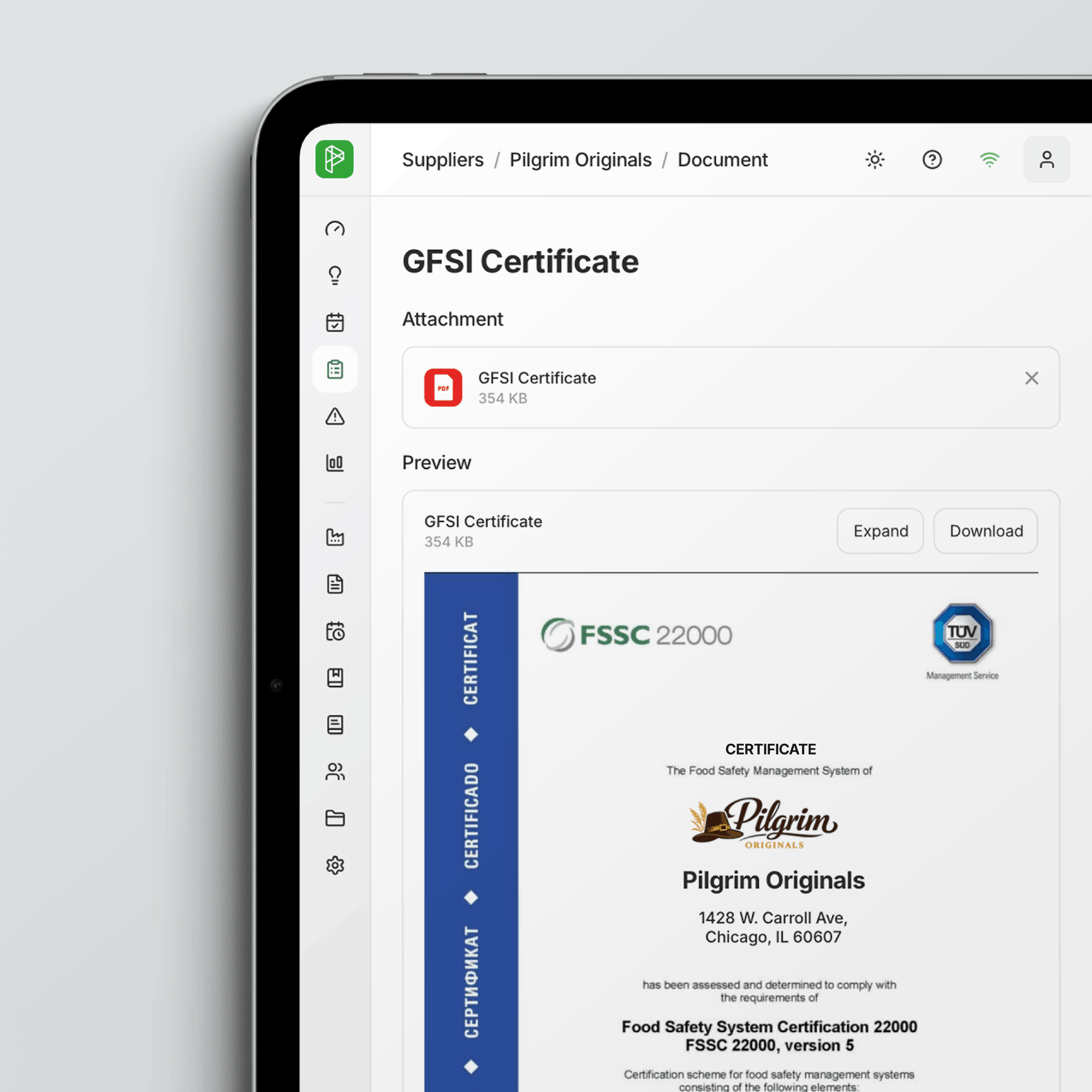Open the bar chart icon in the sidebar
Screen dimensions: 1092x1092
click(x=335, y=463)
